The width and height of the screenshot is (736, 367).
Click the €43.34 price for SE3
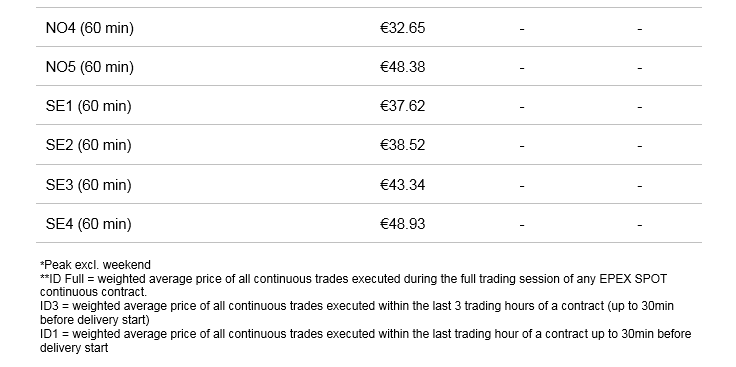[403, 185]
